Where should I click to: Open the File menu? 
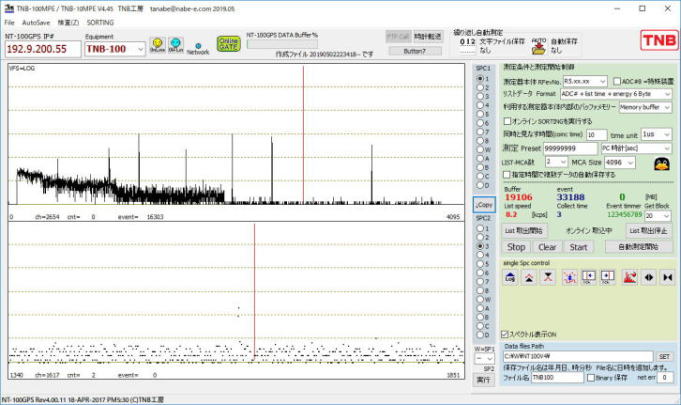(x=9, y=23)
